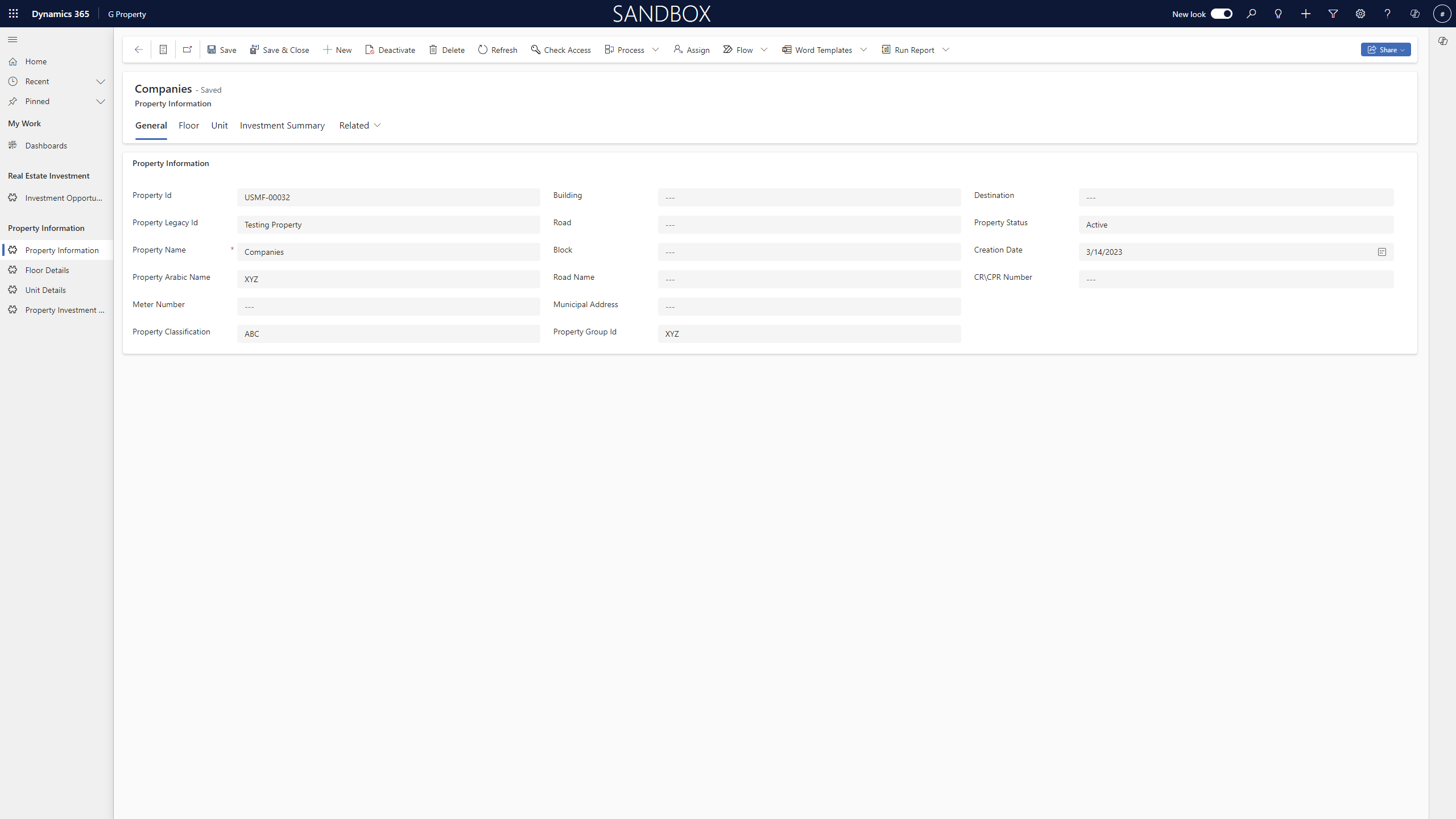Open the settings gear icon
Image resolution: width=1456 pixels, height=819 pixels.
1360,14
